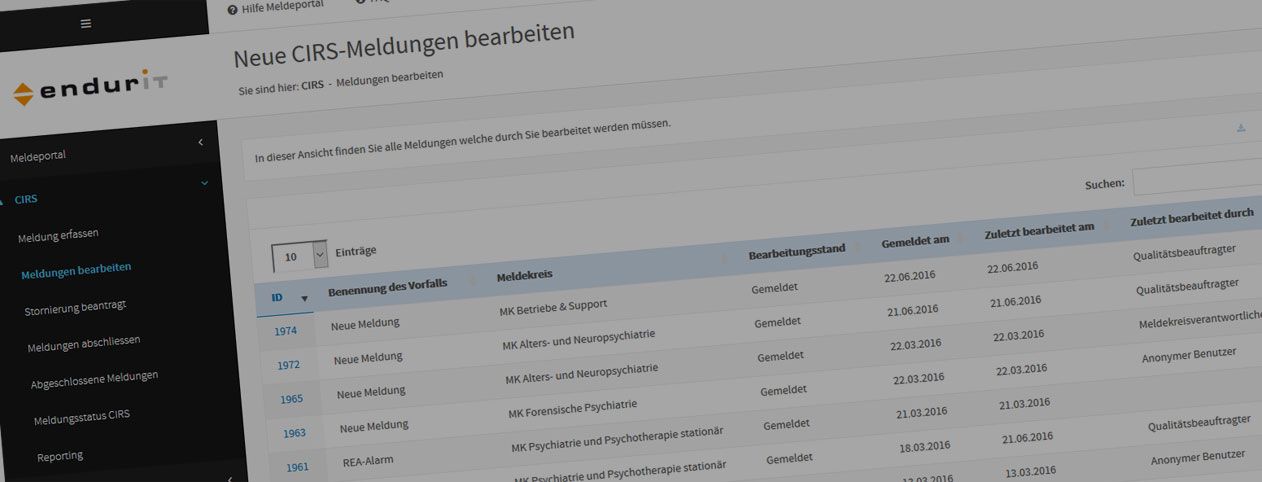Viewport: 1262px width, 482px height.
Task: Open Meldung erfassen in the sidebar
Action: tap(58, 236)
